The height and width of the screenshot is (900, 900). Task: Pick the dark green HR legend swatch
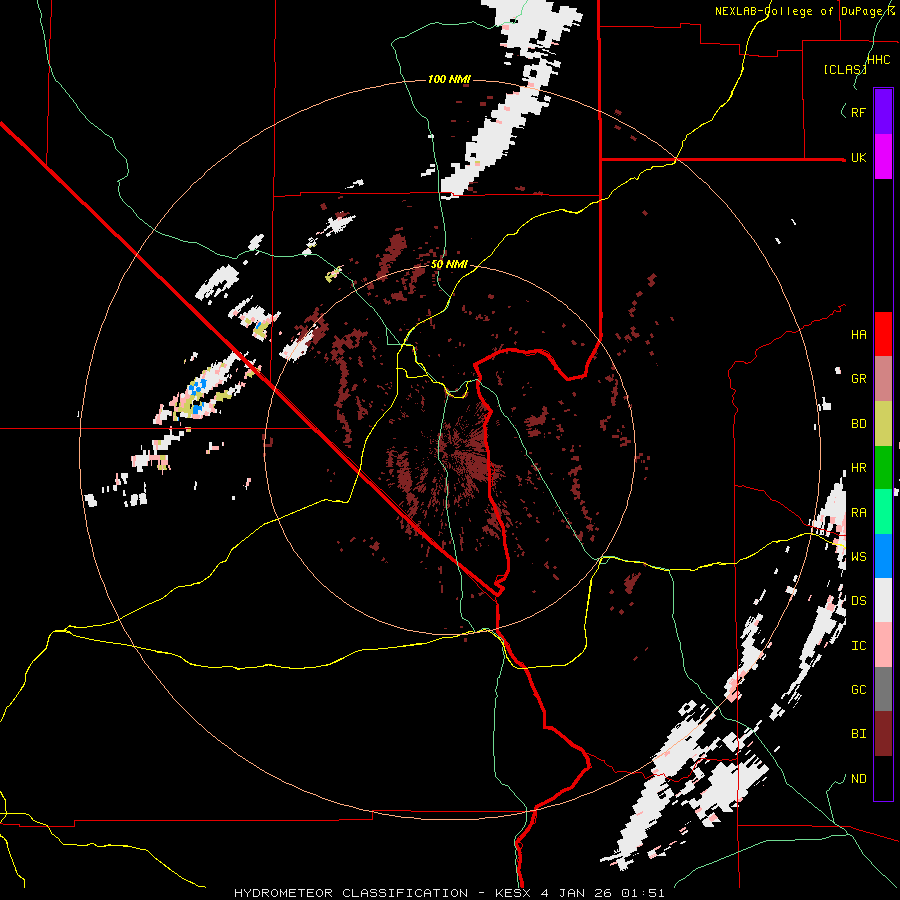[x=883, y=467]
